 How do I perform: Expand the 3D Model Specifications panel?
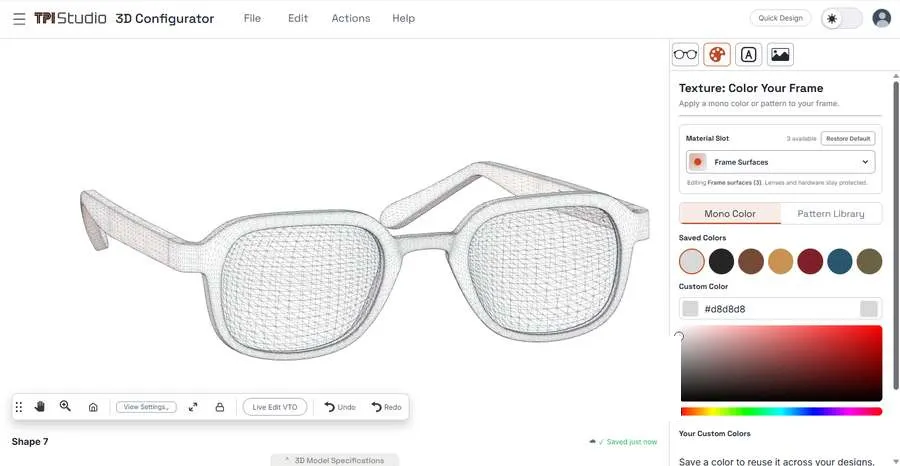point(334,460)
